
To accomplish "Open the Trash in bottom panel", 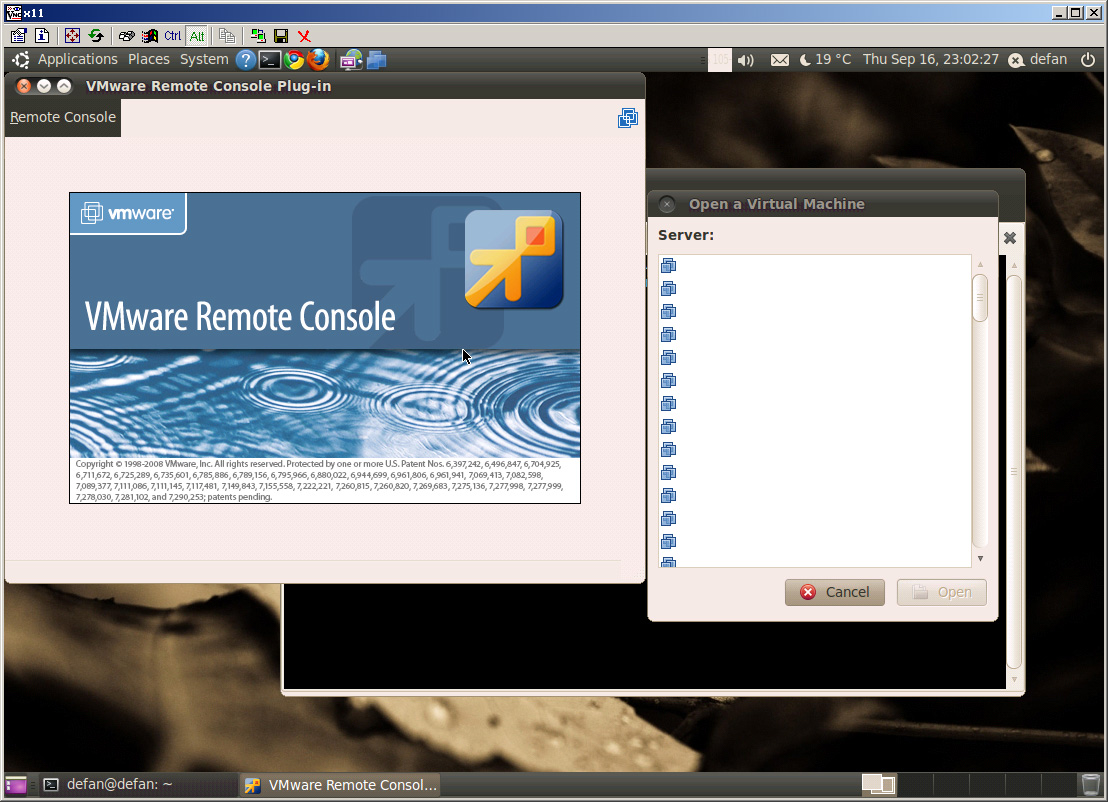I will (x=1091, y=784).
